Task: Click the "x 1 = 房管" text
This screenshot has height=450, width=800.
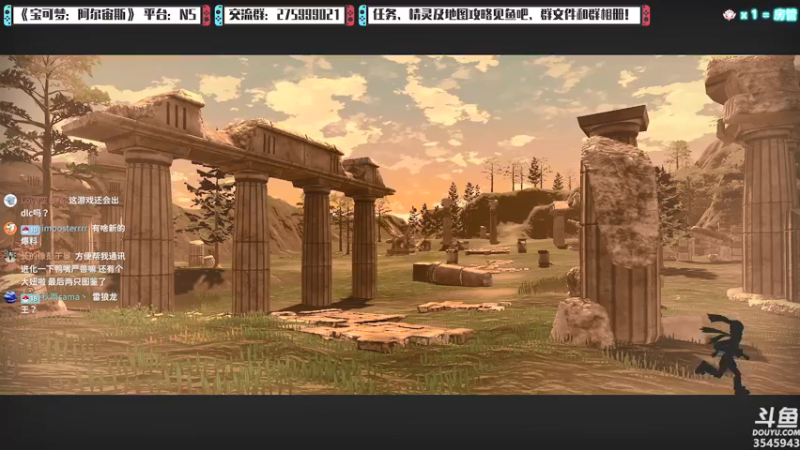Action: (768, 15)
